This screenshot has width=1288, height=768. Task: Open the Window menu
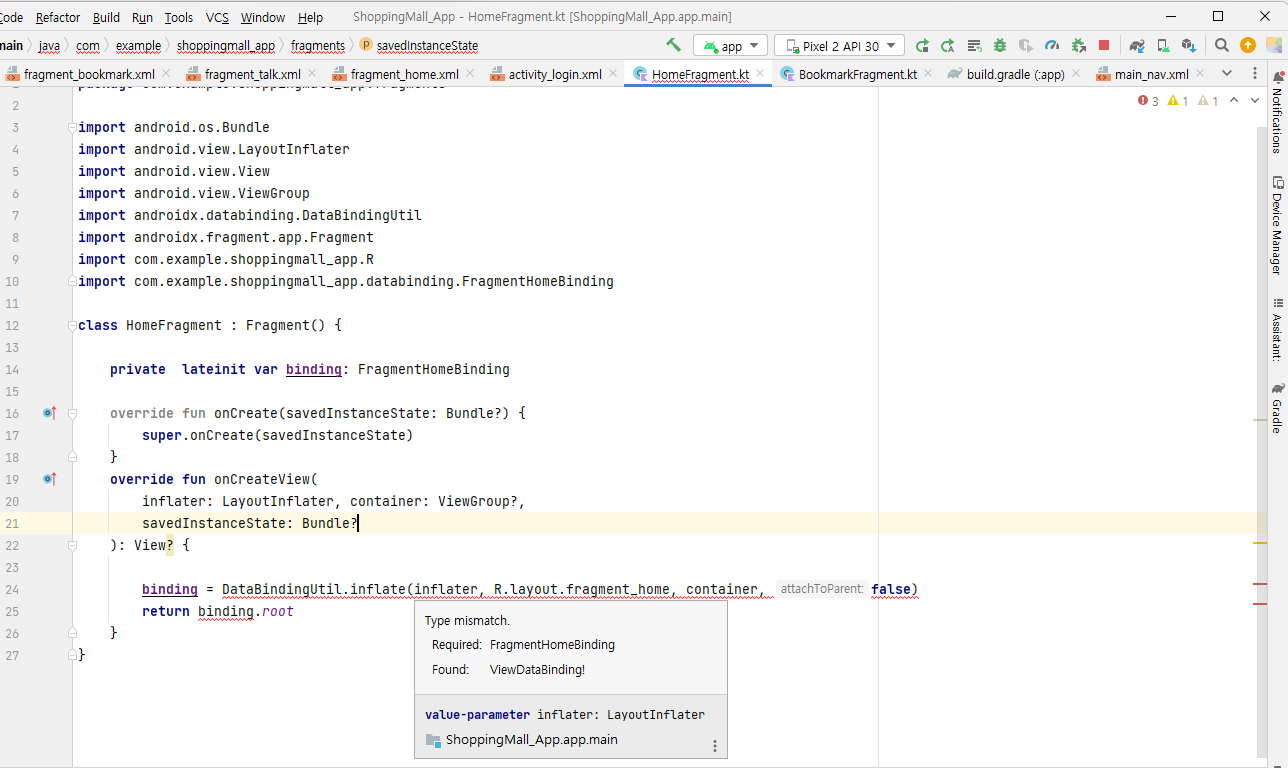pyautogui.click(x=263, y=17)
